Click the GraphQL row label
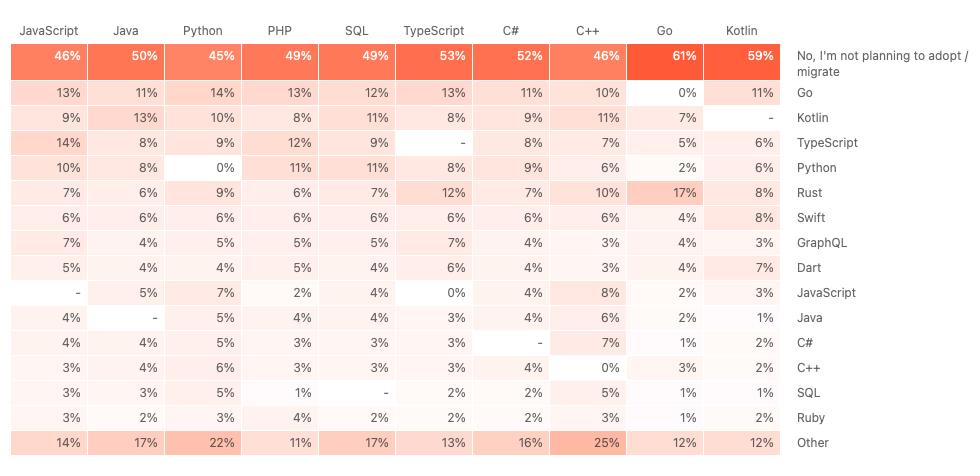 click(x=821, y=243)
